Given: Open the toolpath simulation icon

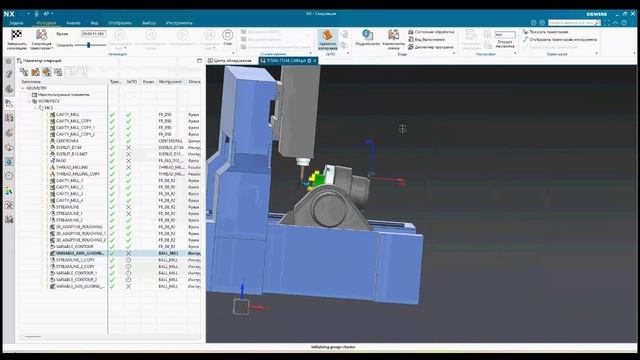Looking at the screenshot, I should [41, 35].
